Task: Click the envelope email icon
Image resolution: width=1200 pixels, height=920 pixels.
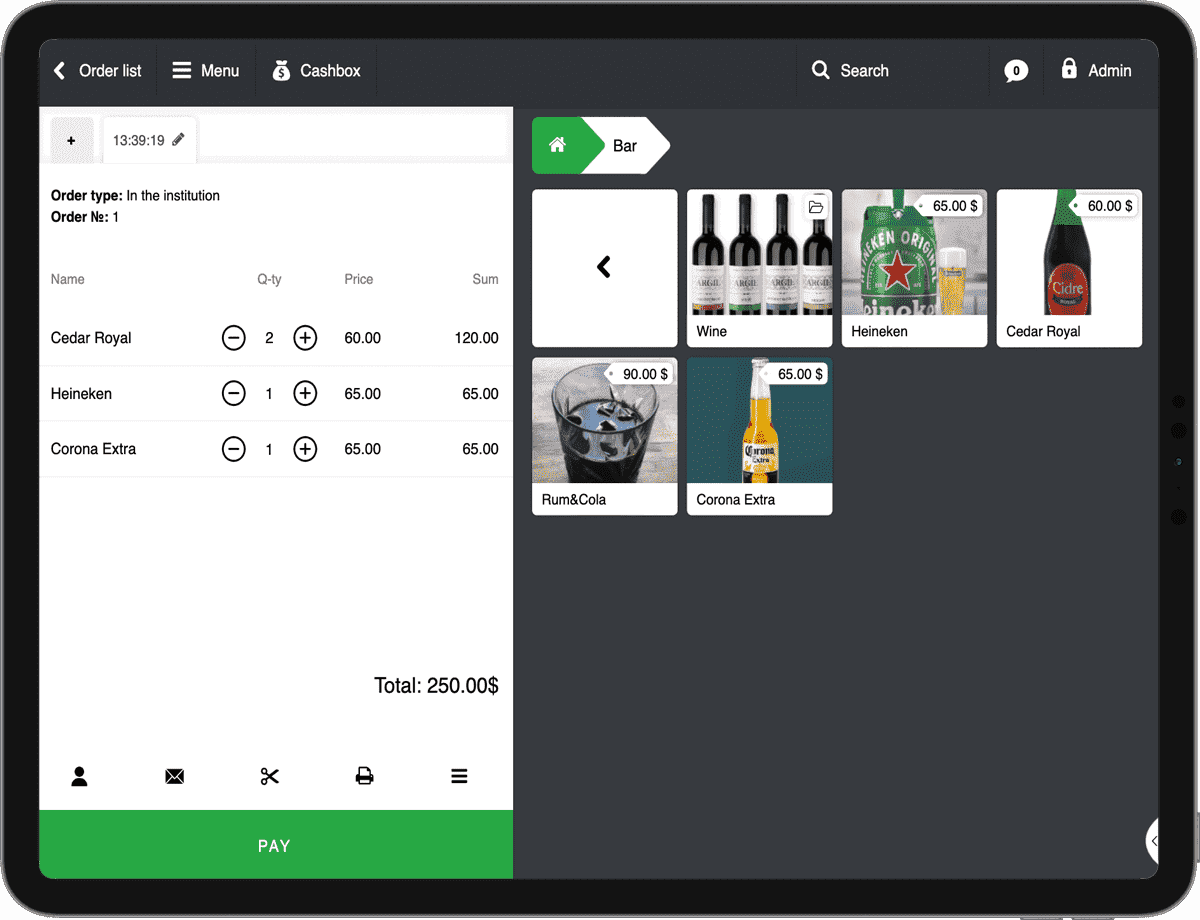Action: tap(174, 776)
